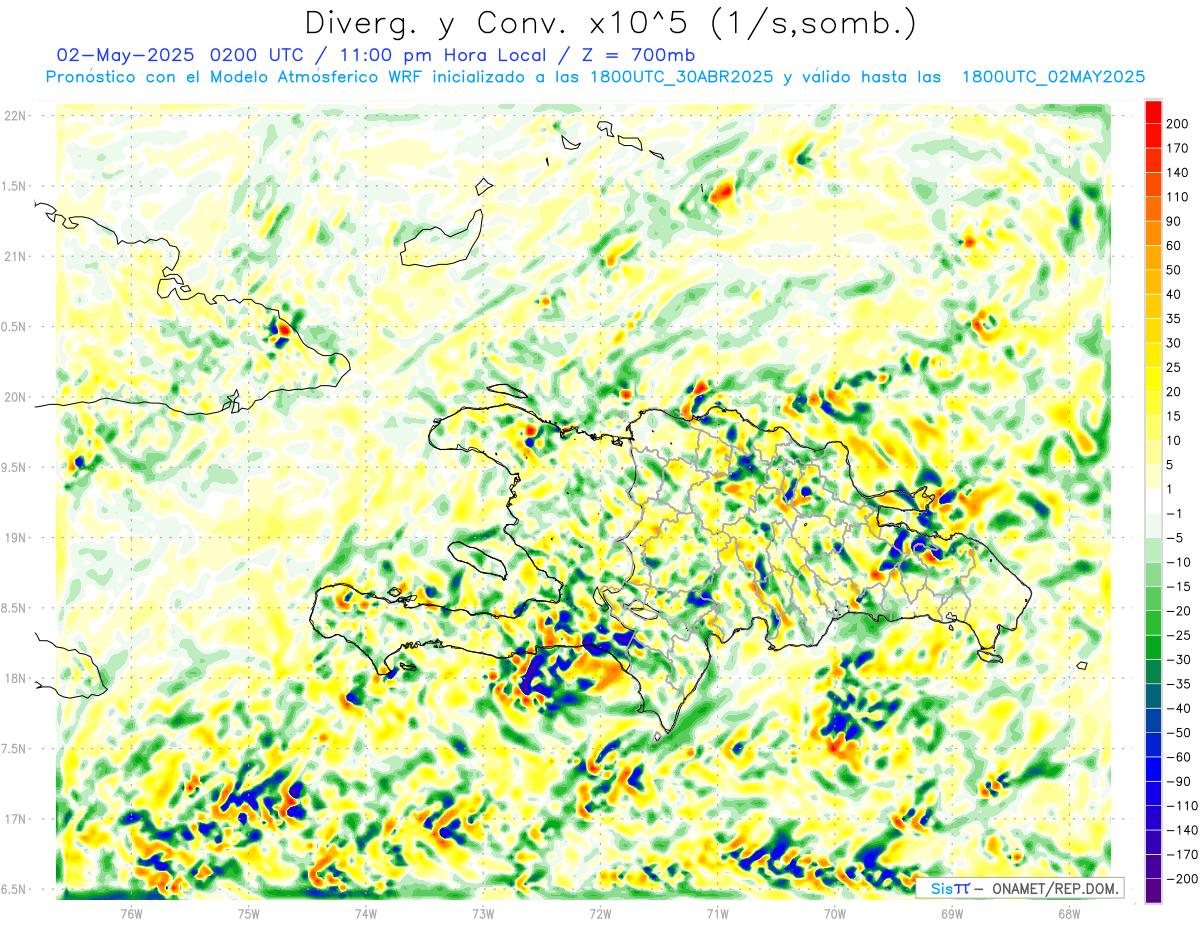This screenshot has width=1200, height=927.
Task: Click the '-60' color scale value
Action: pyautogui.click(x=1177, y=758)
